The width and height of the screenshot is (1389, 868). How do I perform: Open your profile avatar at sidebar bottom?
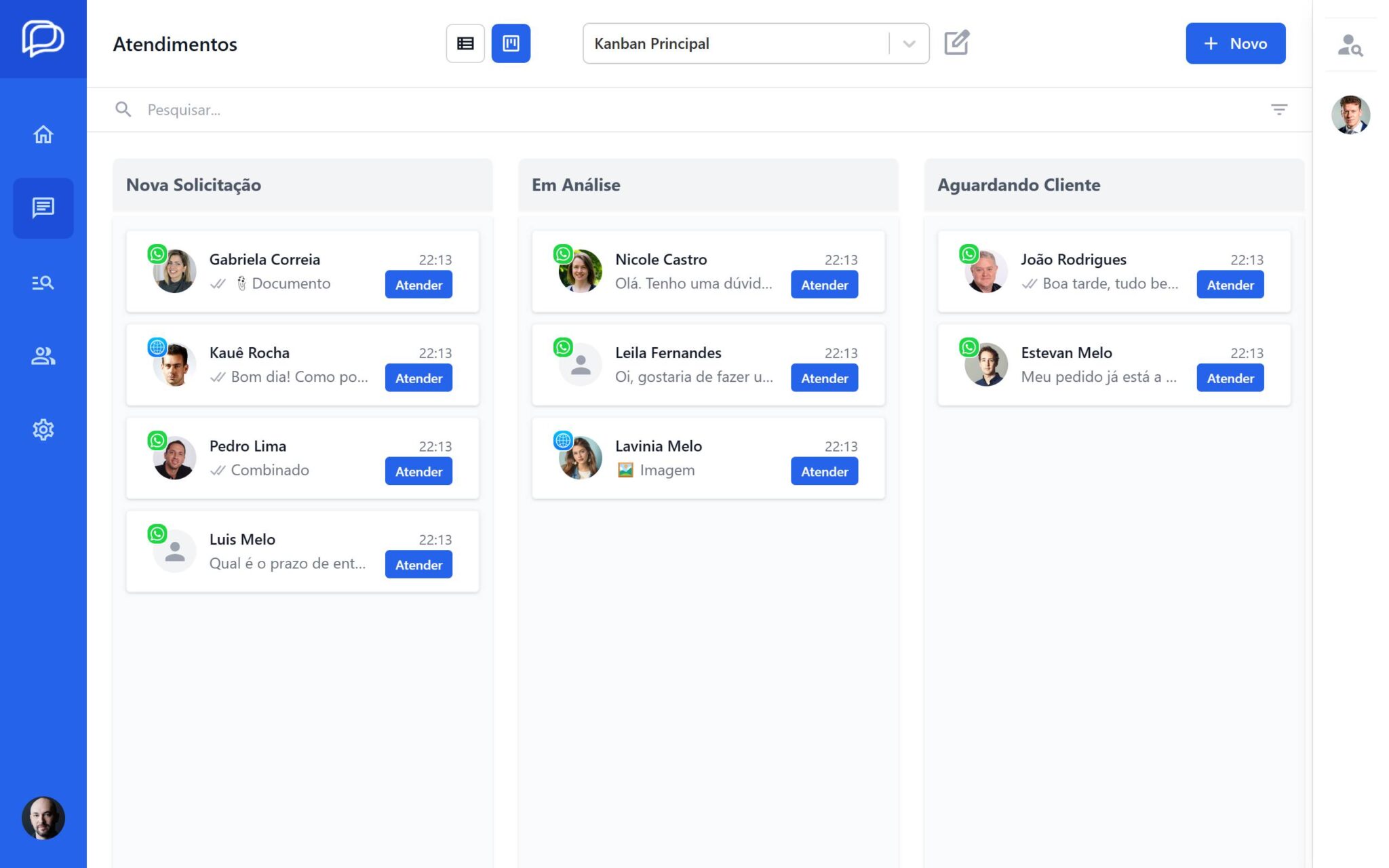[x=43, y=818]
